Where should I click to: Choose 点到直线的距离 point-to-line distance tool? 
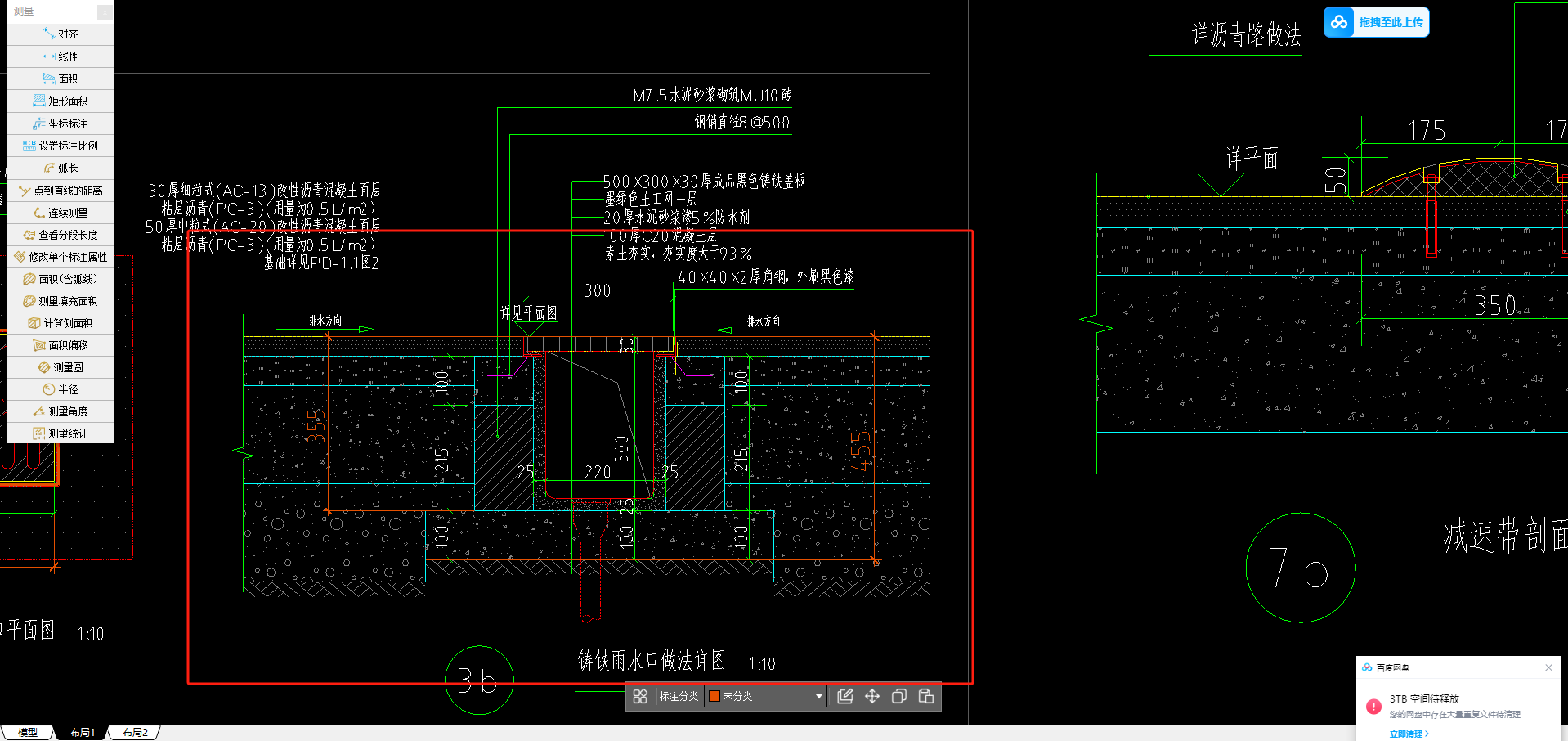[60, 191]
